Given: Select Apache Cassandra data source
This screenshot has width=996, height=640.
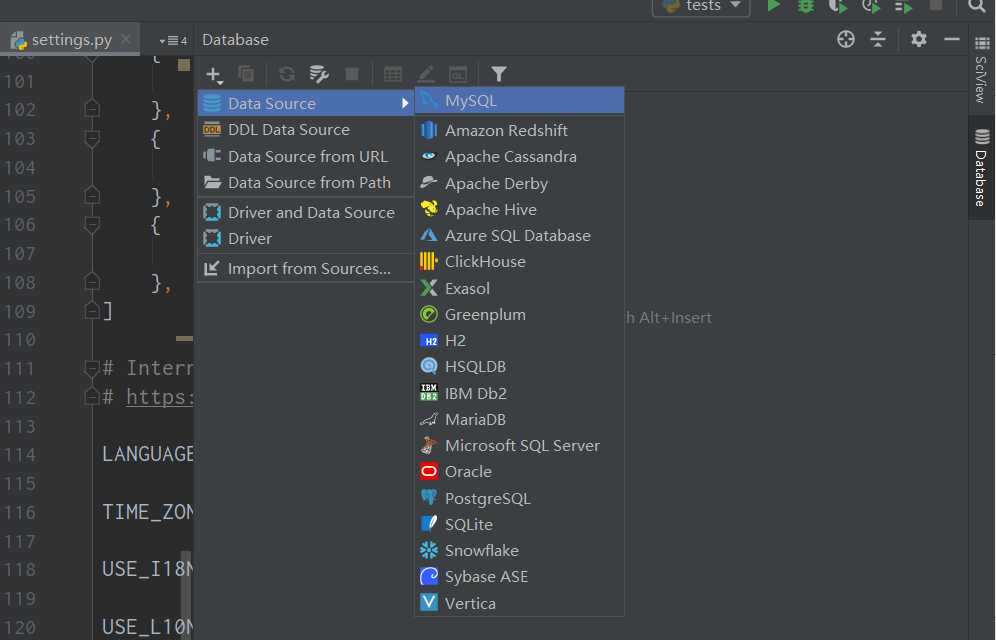Looking at the screenshot, I should pos(520,157).
